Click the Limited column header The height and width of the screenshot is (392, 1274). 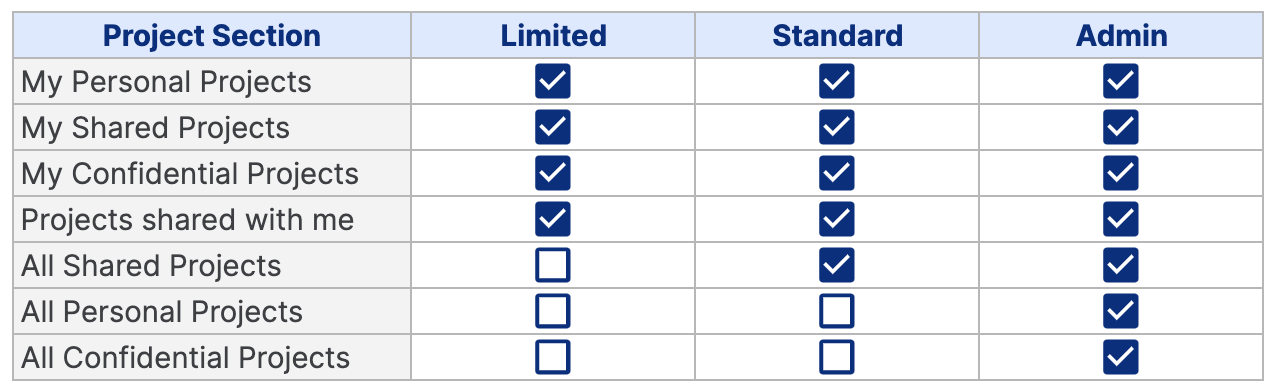point(553,36)
